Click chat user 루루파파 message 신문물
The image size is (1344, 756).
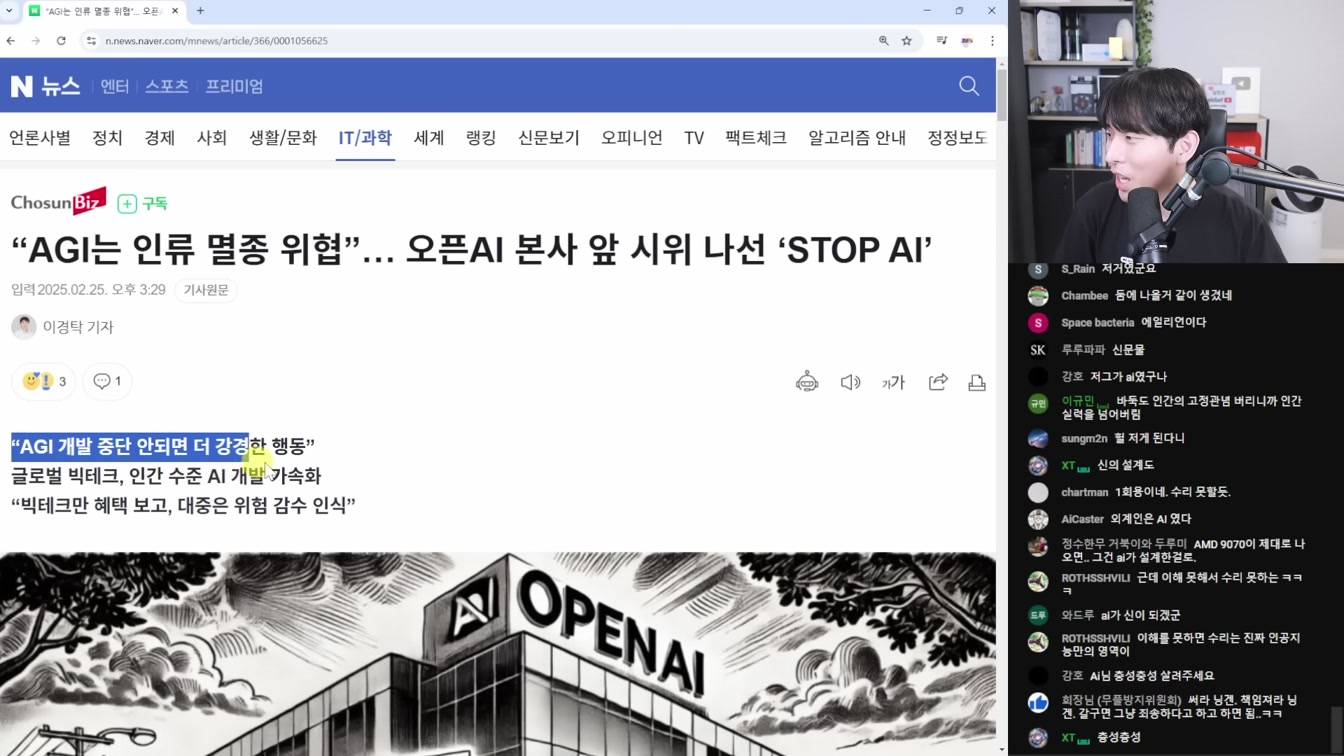[x=1128, y=350]
